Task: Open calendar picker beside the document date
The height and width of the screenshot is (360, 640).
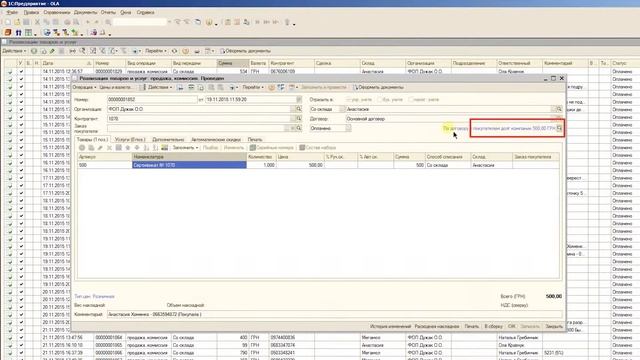Action: click(299, 100)
